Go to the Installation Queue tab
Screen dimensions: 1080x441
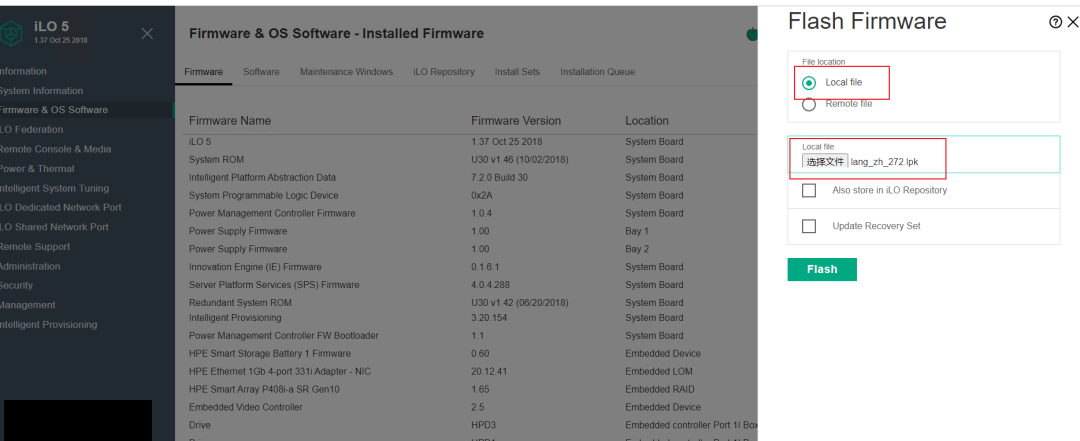[597, 72]
